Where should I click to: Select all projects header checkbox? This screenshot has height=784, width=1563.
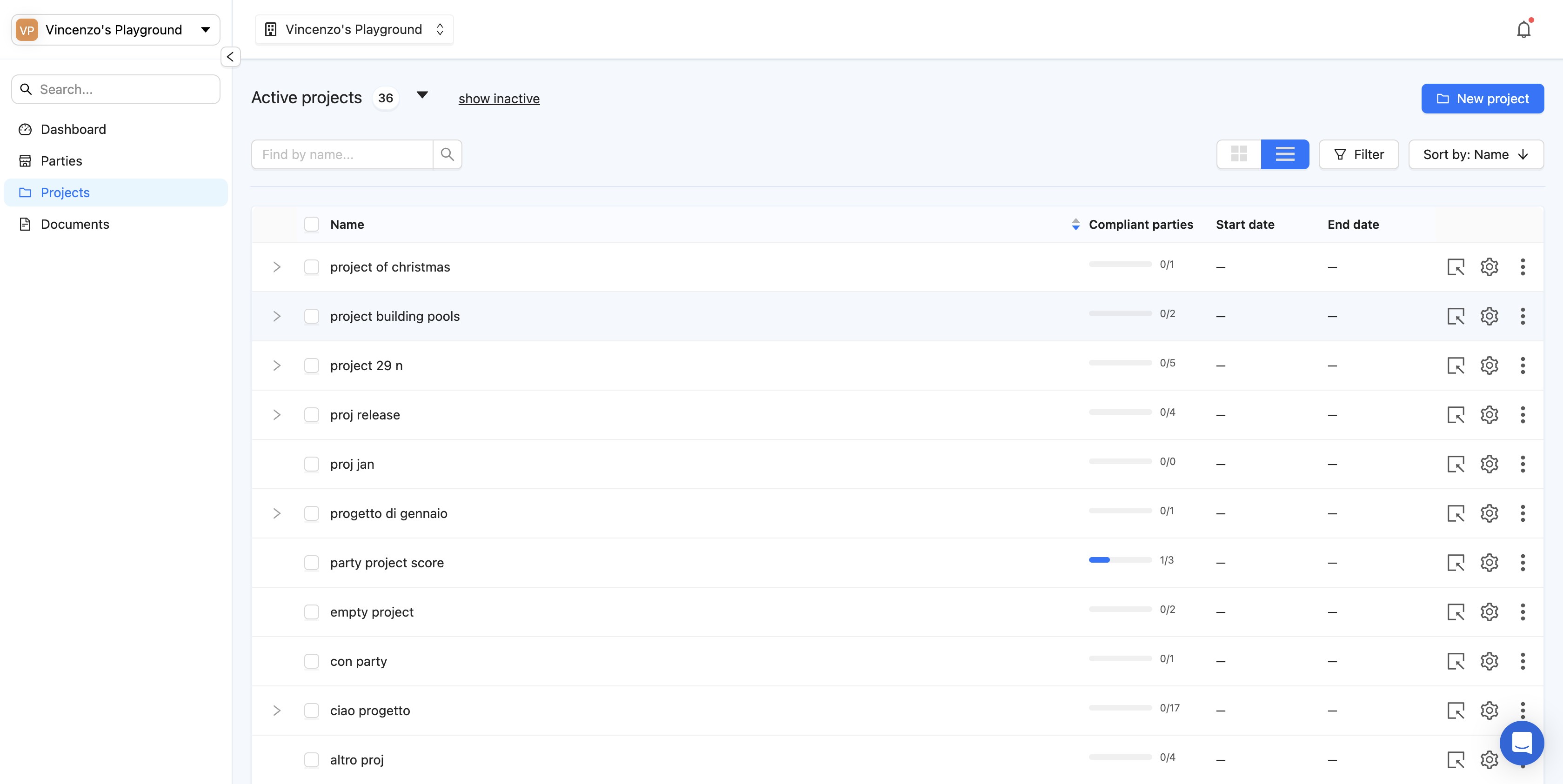tap(311, 224)
